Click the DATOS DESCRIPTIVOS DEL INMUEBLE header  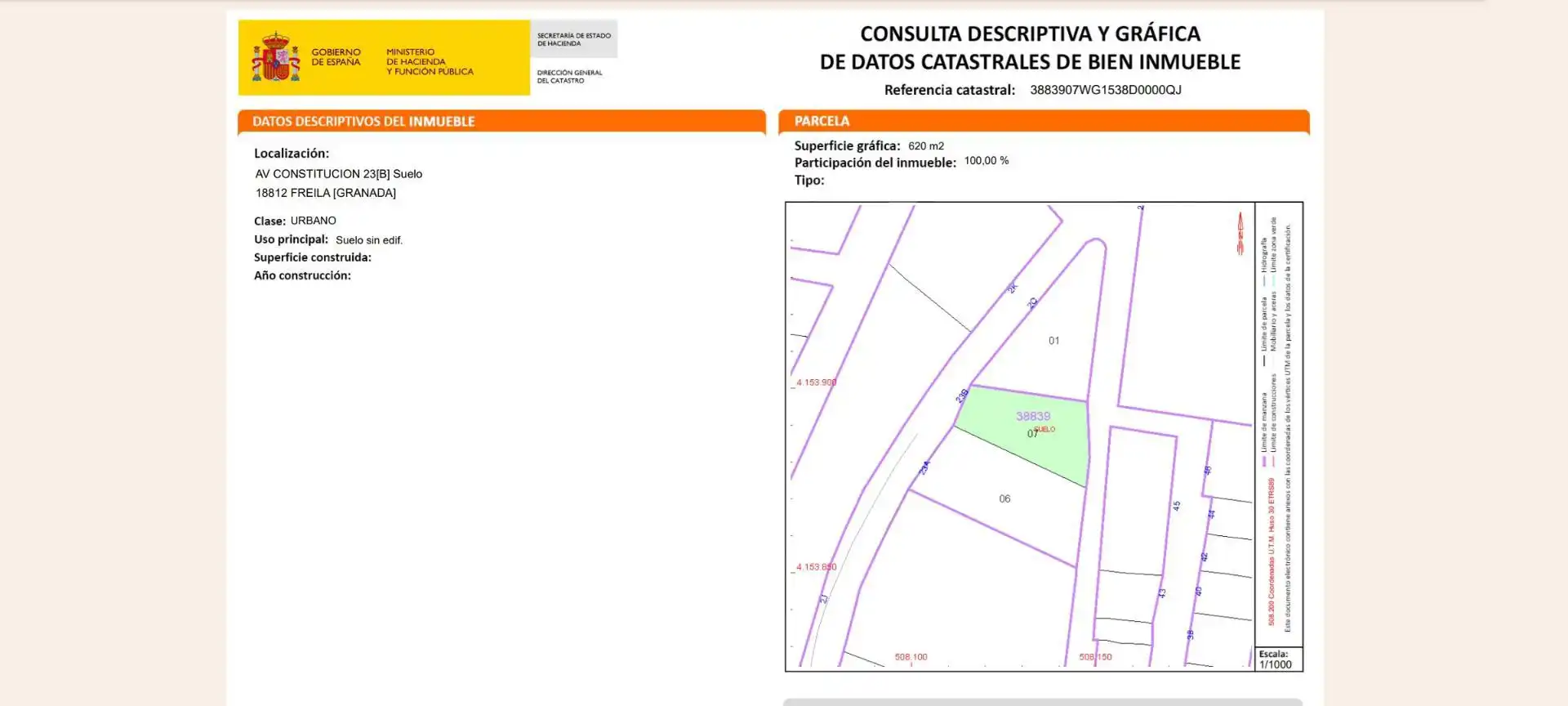pyautogui.click(x=363, y=122)
